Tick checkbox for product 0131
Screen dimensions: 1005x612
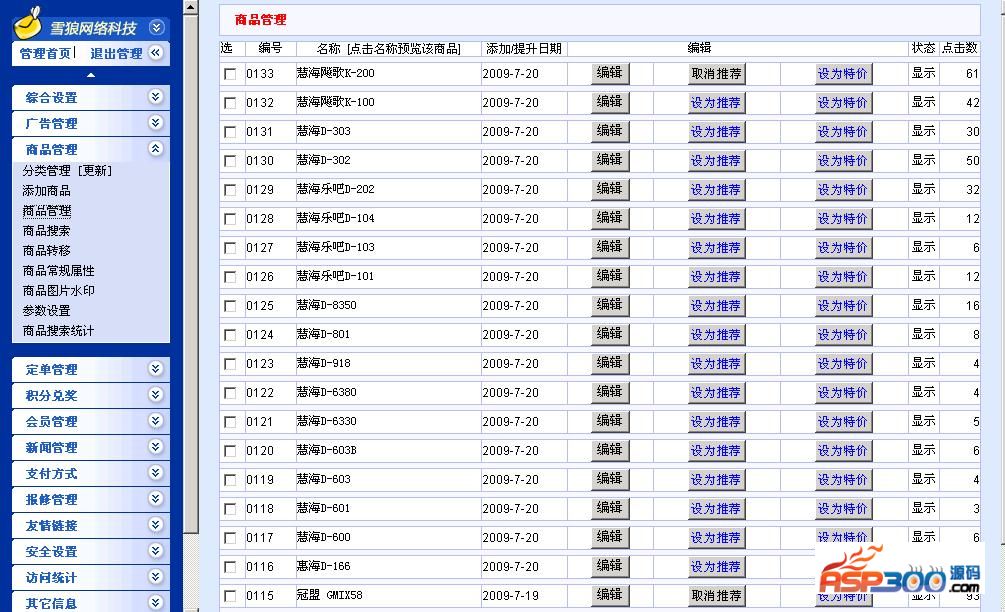click(x=230, y=132)
